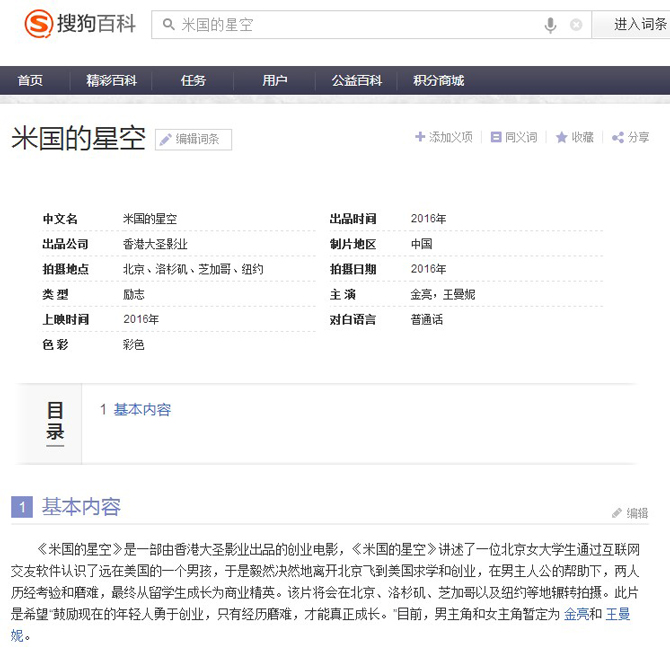Click the 分享 share icon
Viewport: 670px width, 661px height.
tap(618, 137)
